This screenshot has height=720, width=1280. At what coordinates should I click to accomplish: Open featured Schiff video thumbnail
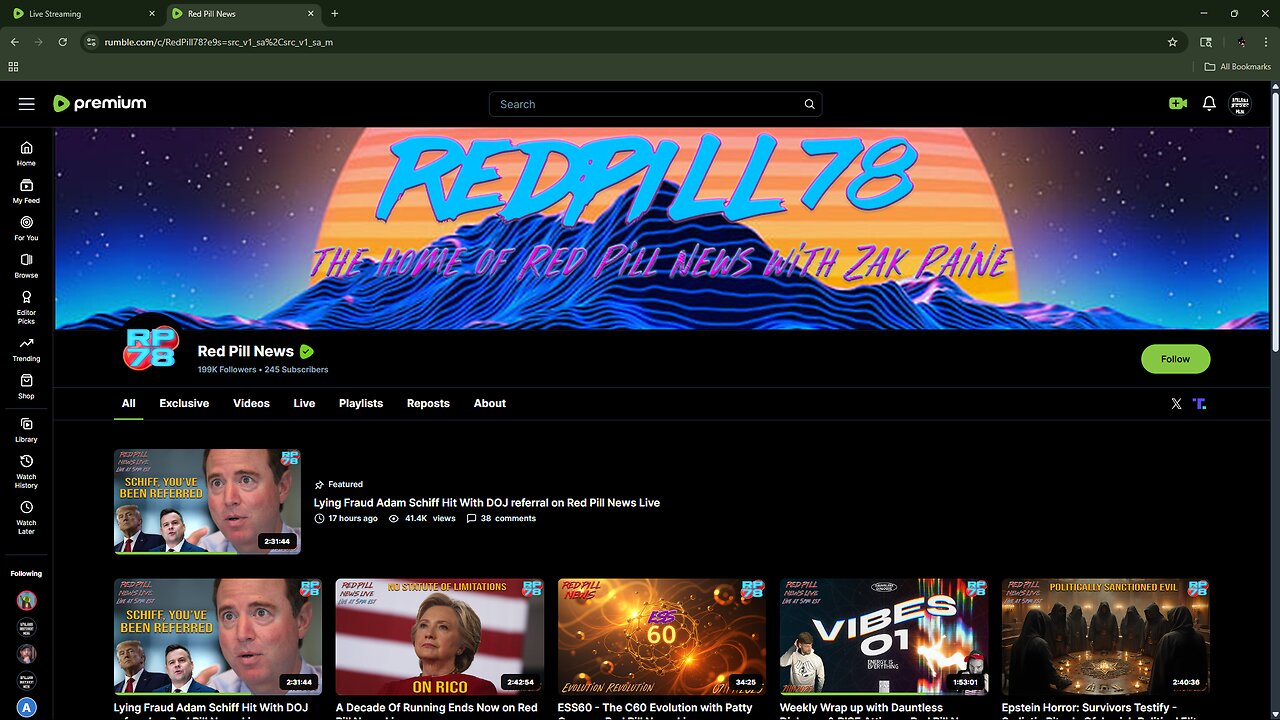[x=207, y=501]
